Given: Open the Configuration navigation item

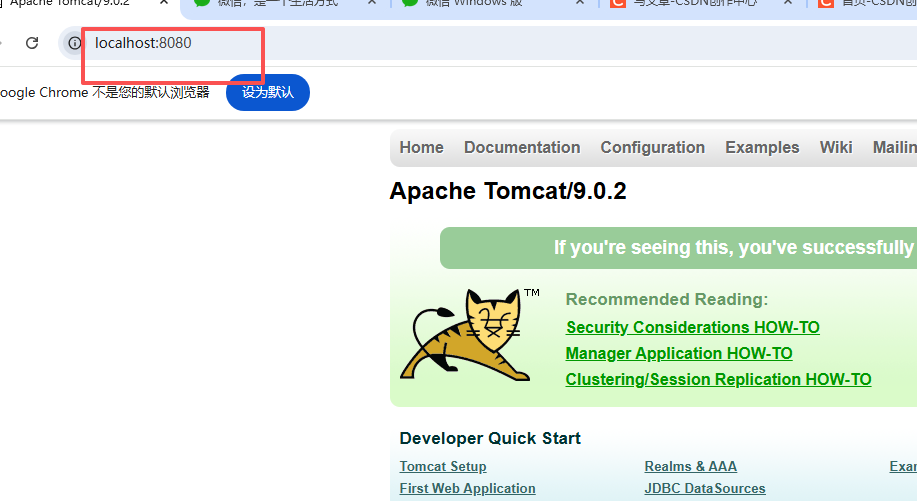Looking at the screenshot, I should 653,147.
